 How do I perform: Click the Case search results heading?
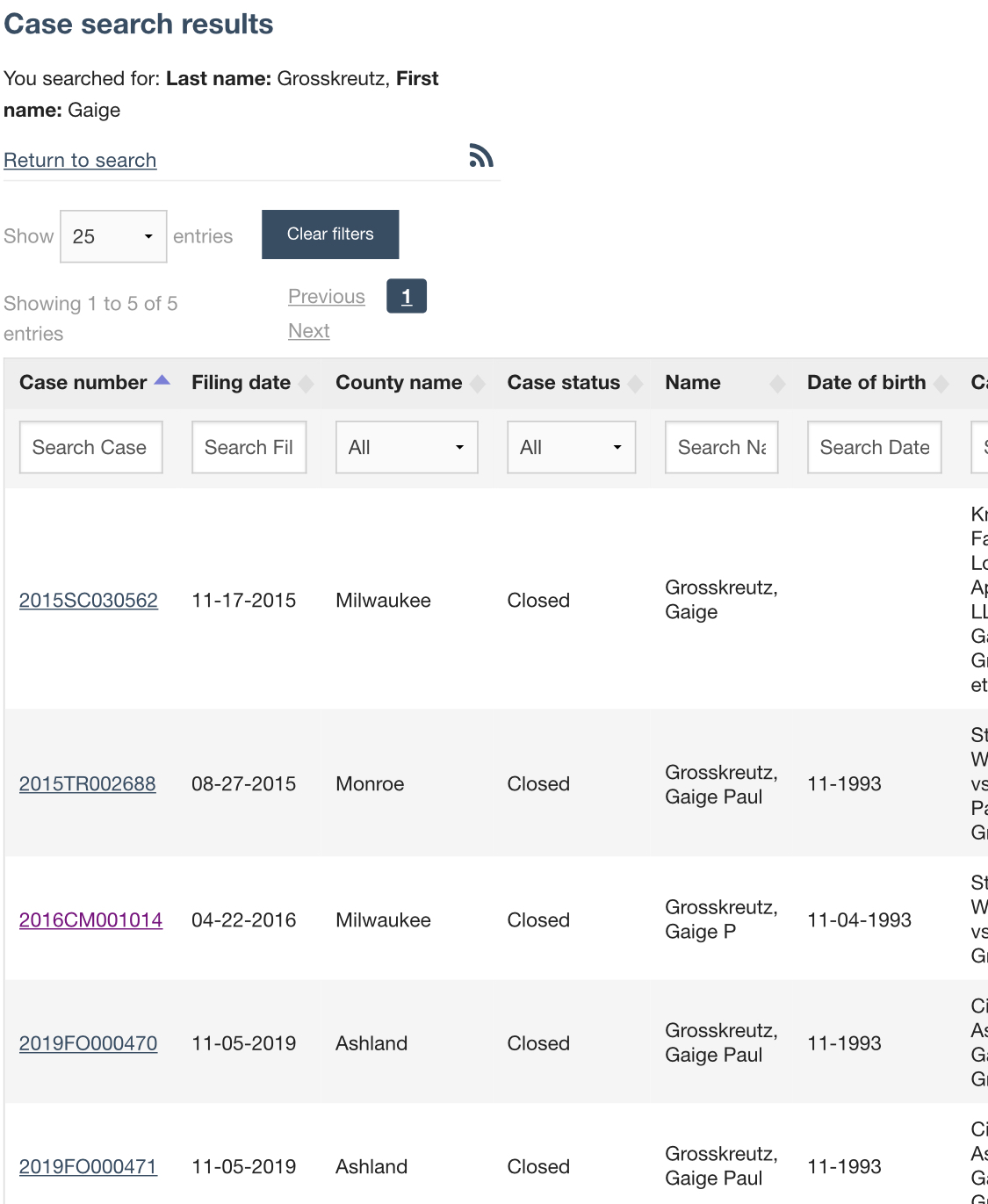click(139, 24)
